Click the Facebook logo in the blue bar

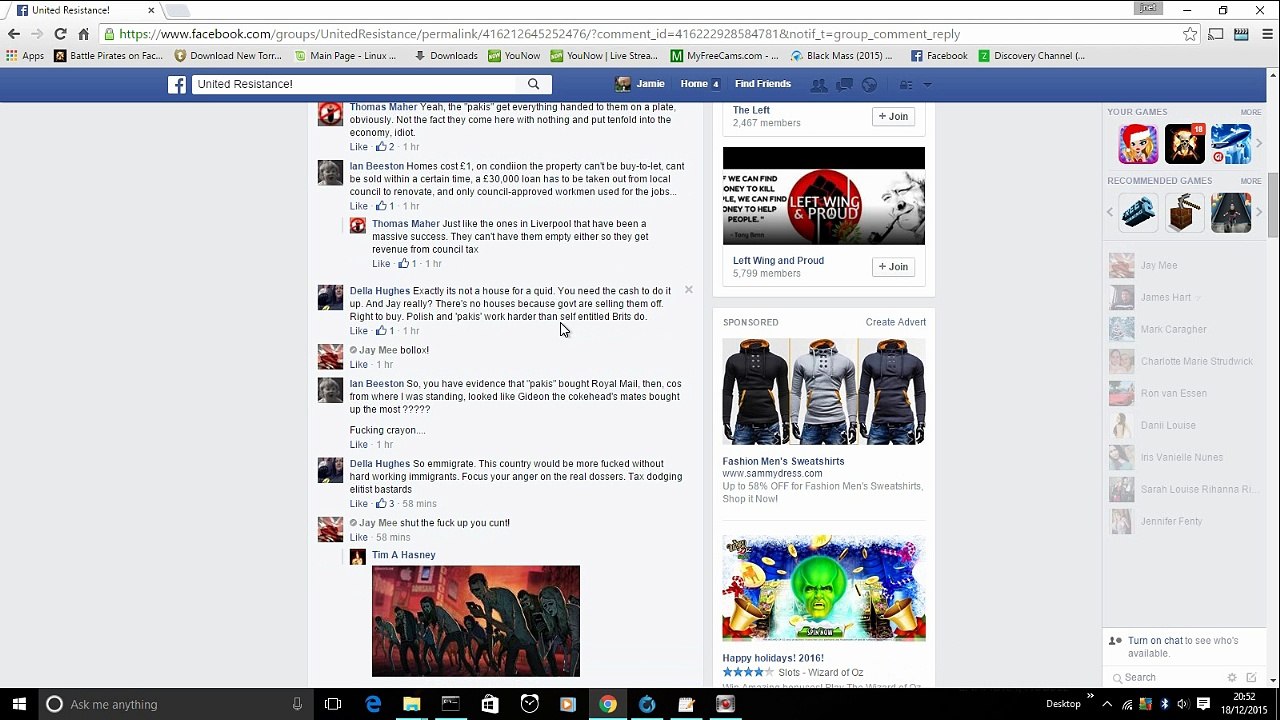point(177,84)
